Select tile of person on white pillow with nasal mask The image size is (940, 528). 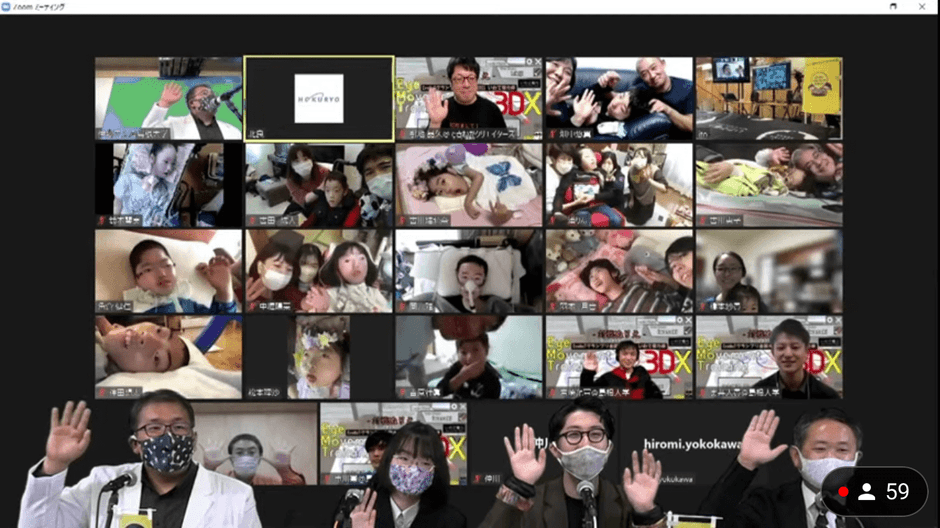[468, 271]
